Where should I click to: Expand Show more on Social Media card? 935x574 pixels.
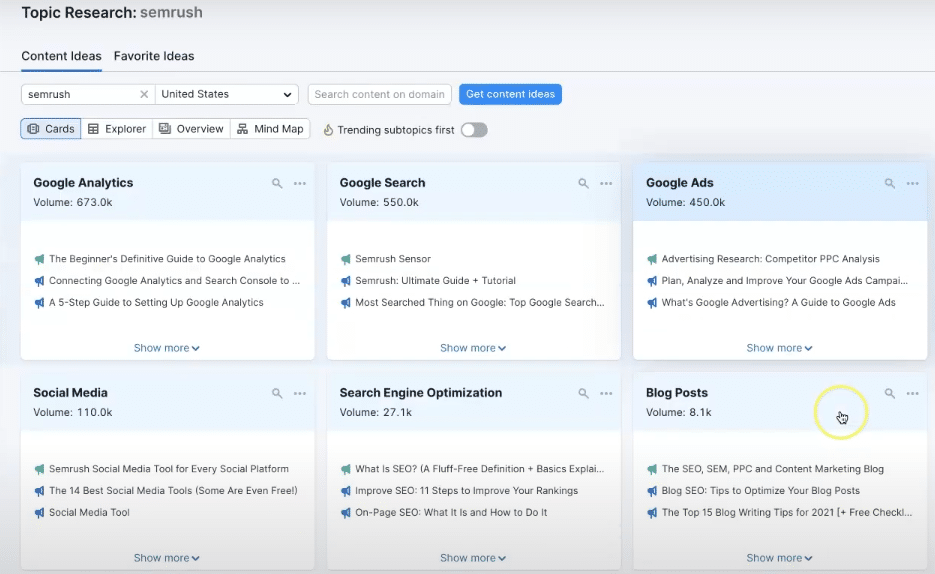tap(166, 558)
